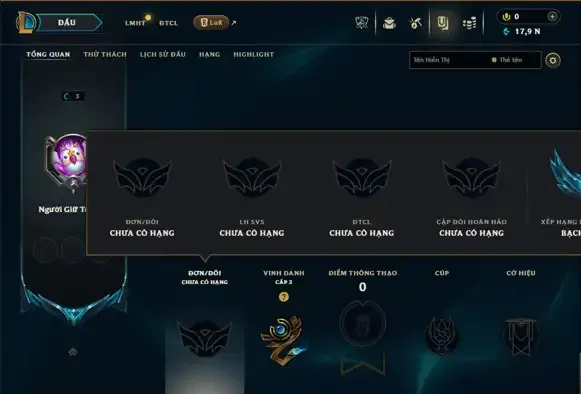
Task: Expand the banner chevron below profile card
Action: (x=73, y=352)
